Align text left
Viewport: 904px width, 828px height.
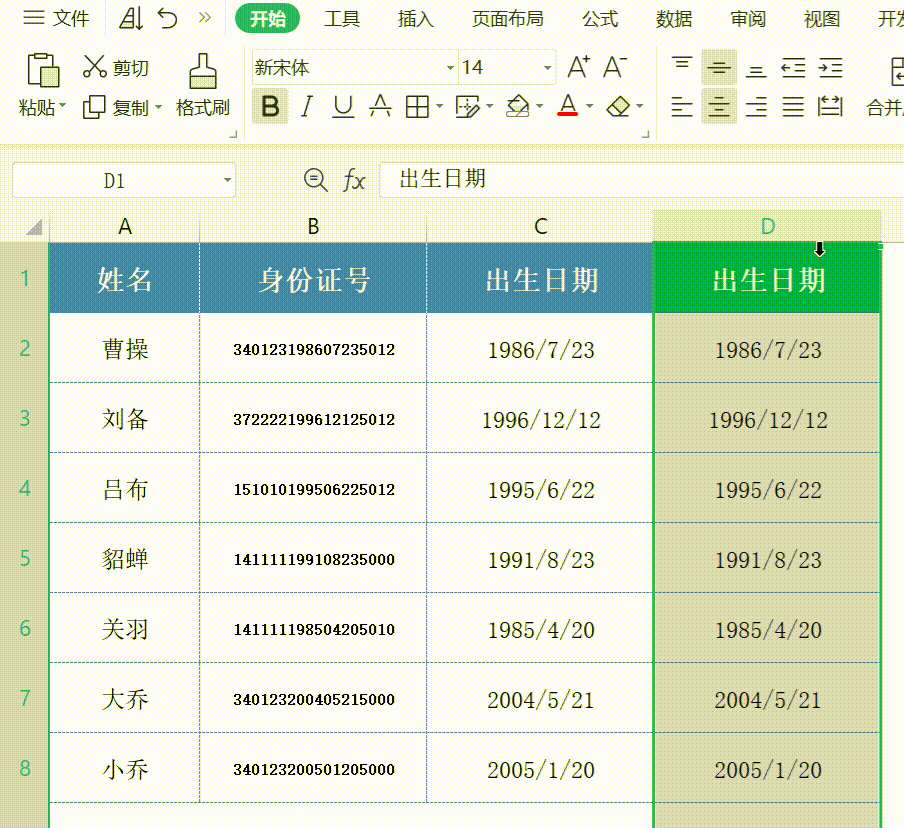(x=681, y=107)
